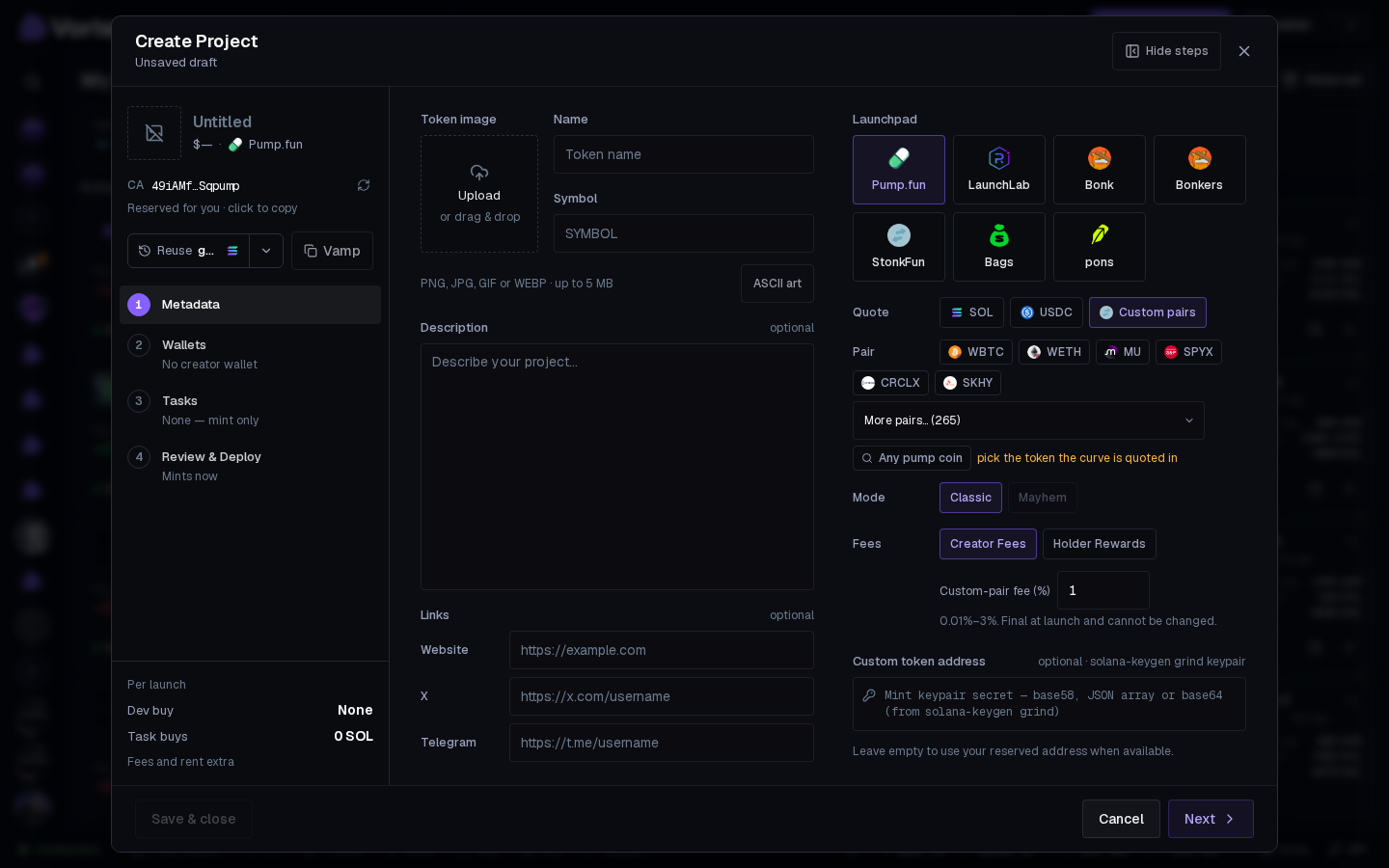Go to the Metadata step
This screenshot has height=868, width=1389.
coord(250,305)
